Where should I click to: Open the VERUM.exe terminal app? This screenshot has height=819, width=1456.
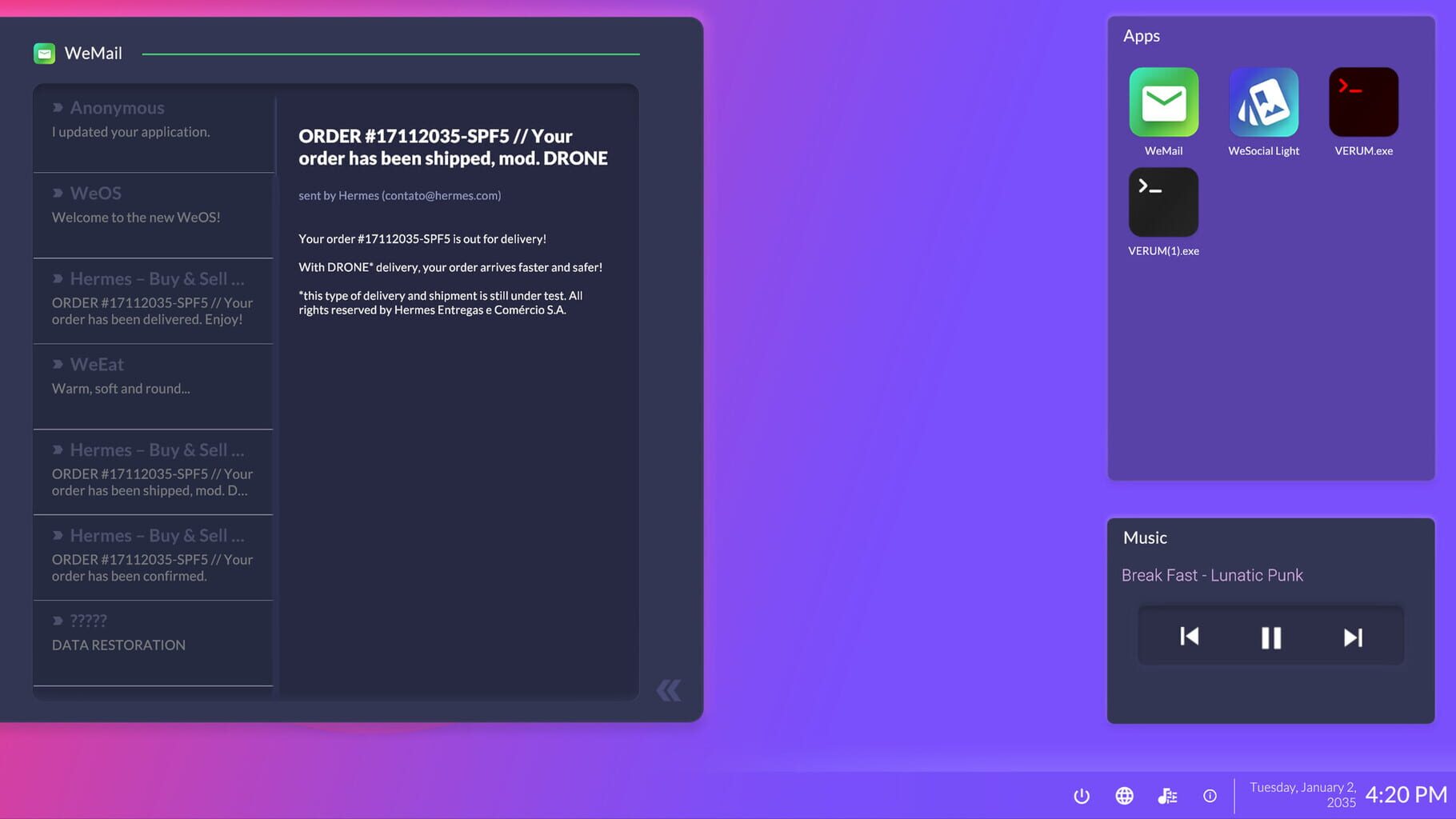(x=1362, y=102)
